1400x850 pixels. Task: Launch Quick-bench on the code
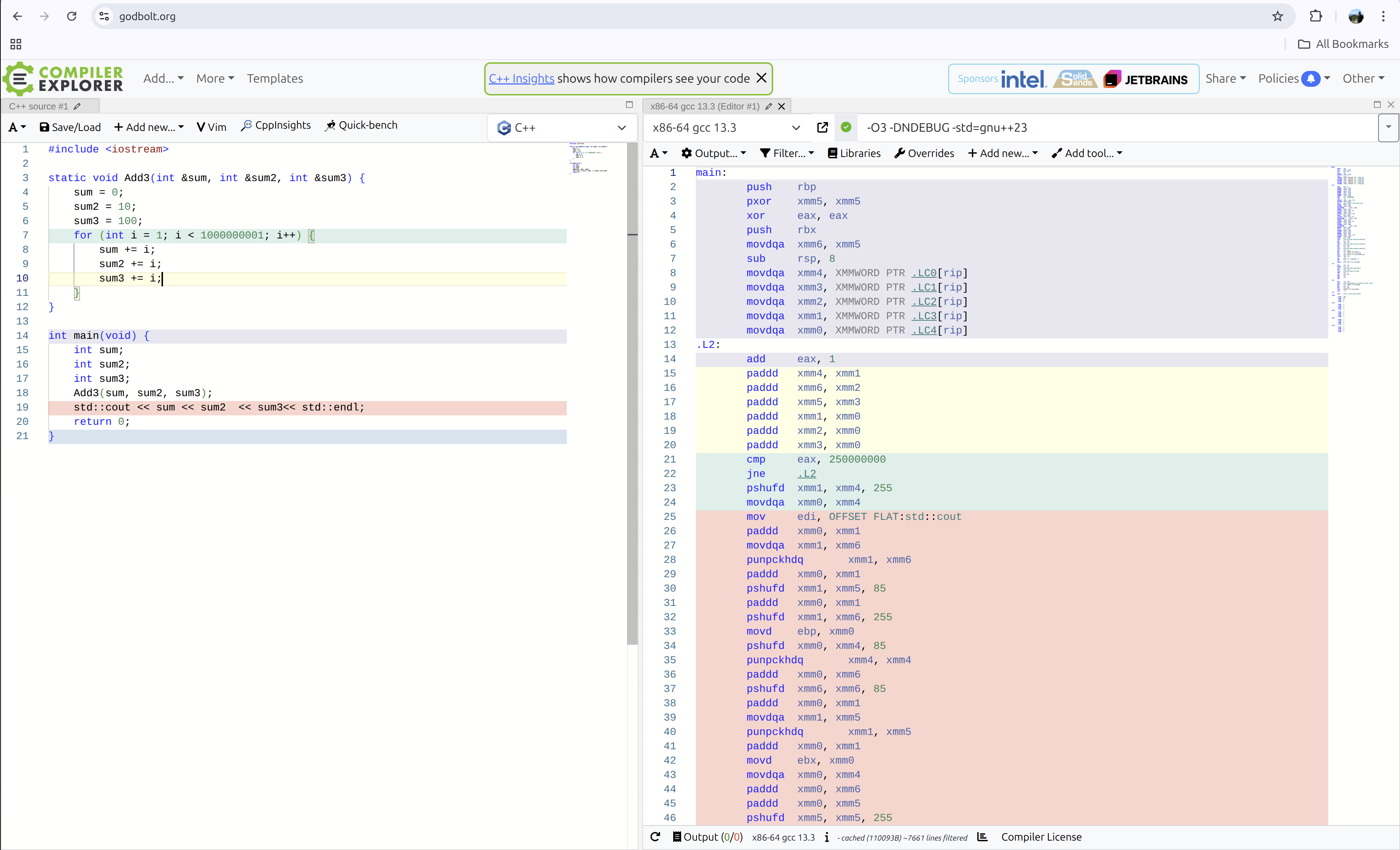point(362,125)
